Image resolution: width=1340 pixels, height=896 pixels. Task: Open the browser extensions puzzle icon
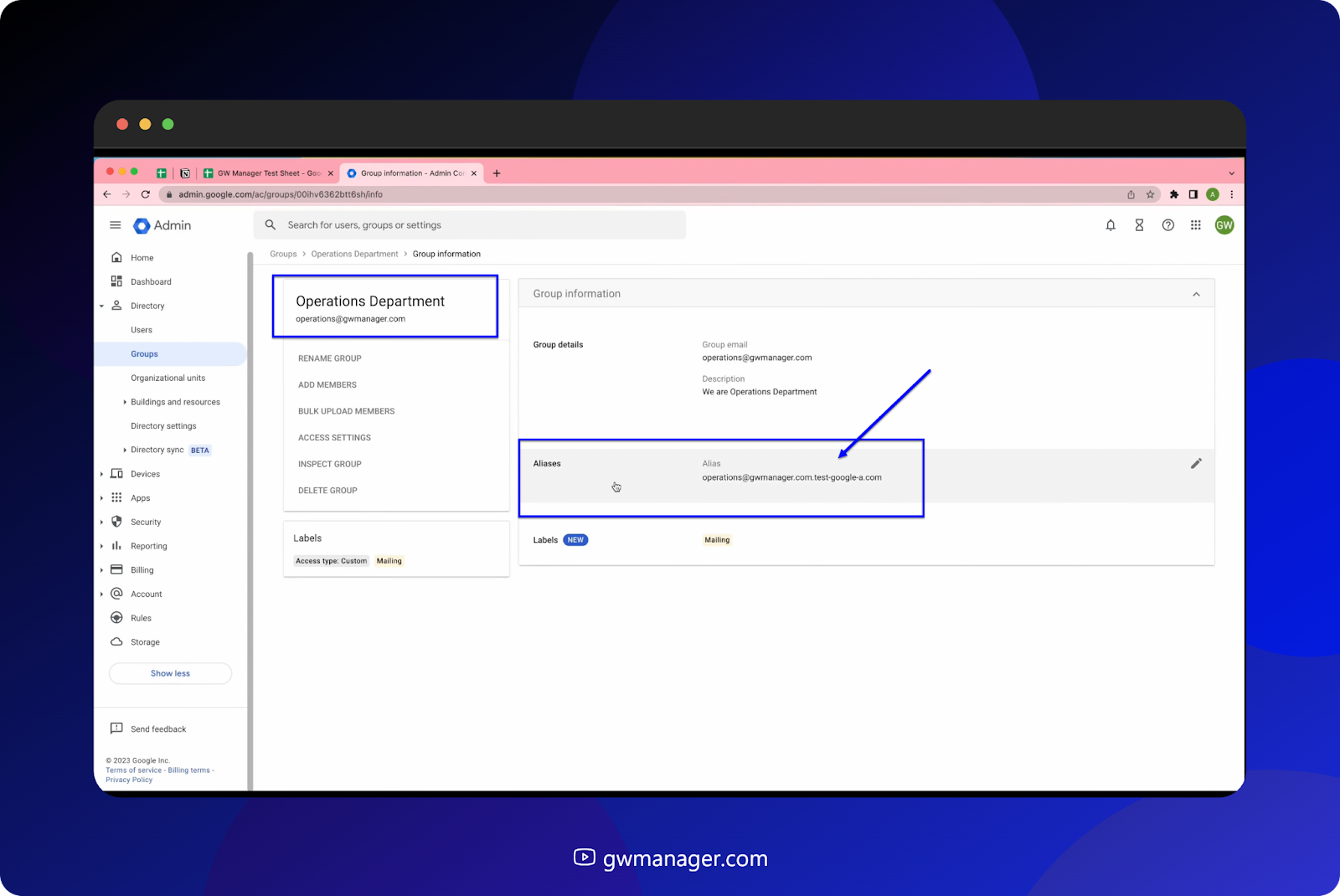[x=1174, y=194]
